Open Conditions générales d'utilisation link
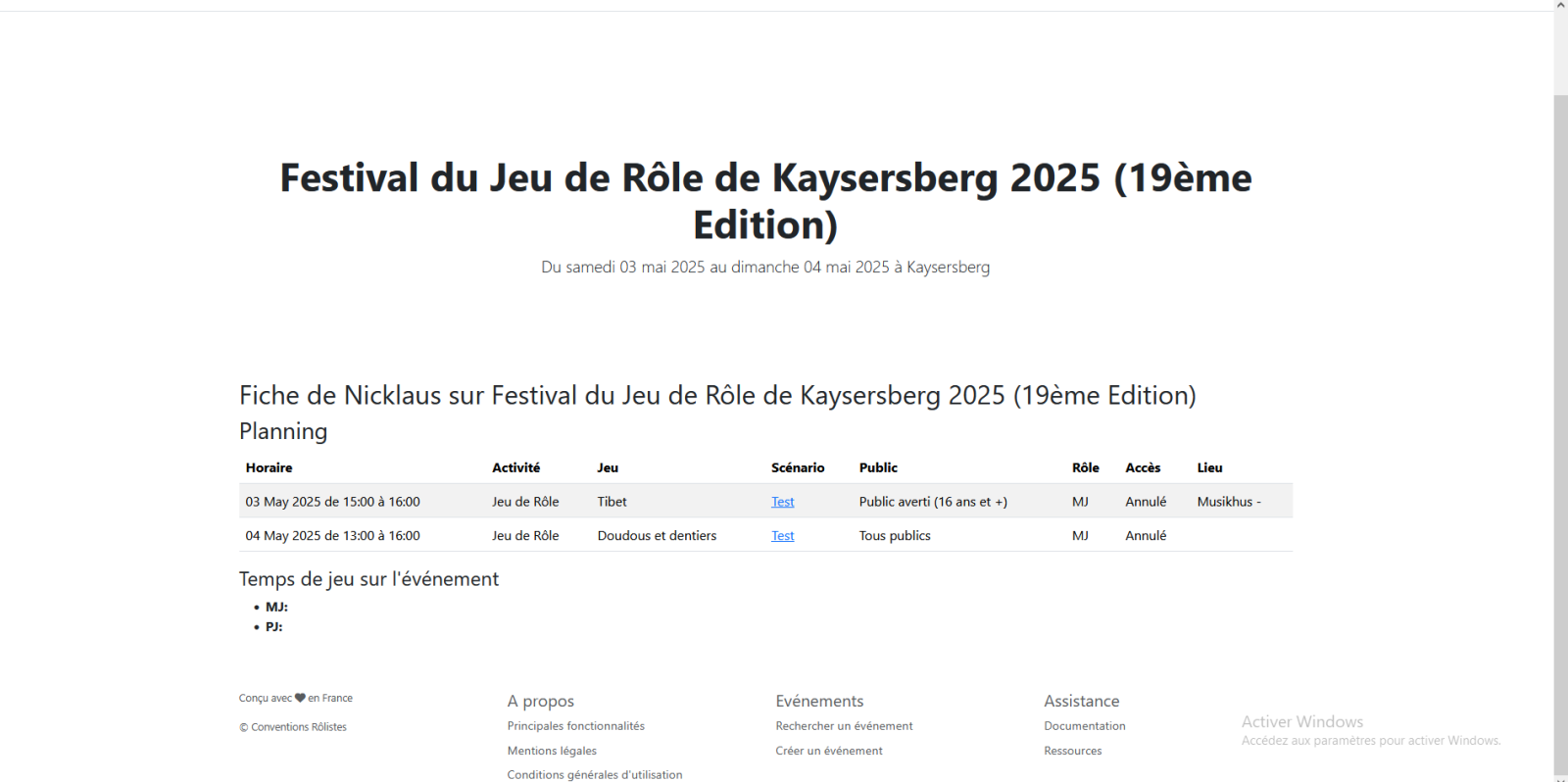The height and width of the screenshot is (782, 1568). [x=594, y=774]
